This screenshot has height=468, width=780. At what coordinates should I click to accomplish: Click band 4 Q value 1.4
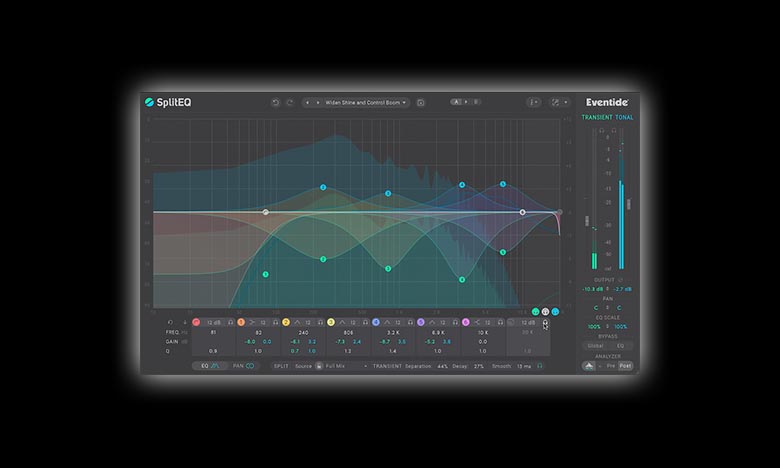(393, 351)
